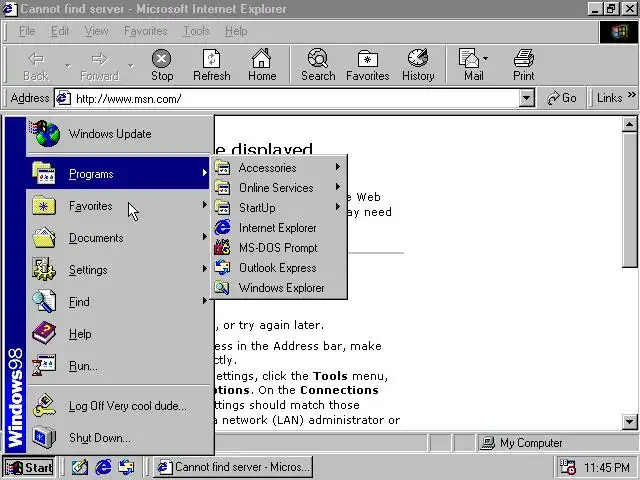Open the History pane
Image resolution: width=640 pixels, height=480 pixels.
418,66
